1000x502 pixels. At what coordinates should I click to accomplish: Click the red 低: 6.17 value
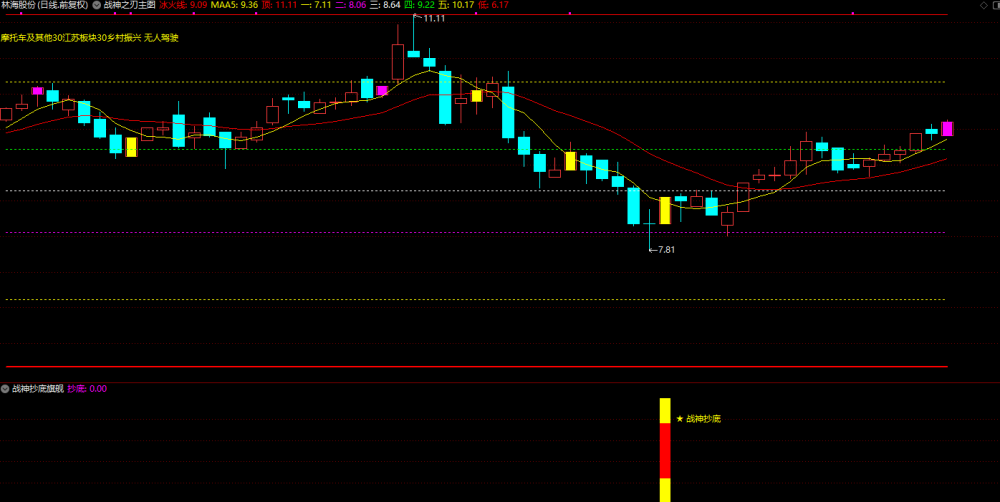point(494,4)
